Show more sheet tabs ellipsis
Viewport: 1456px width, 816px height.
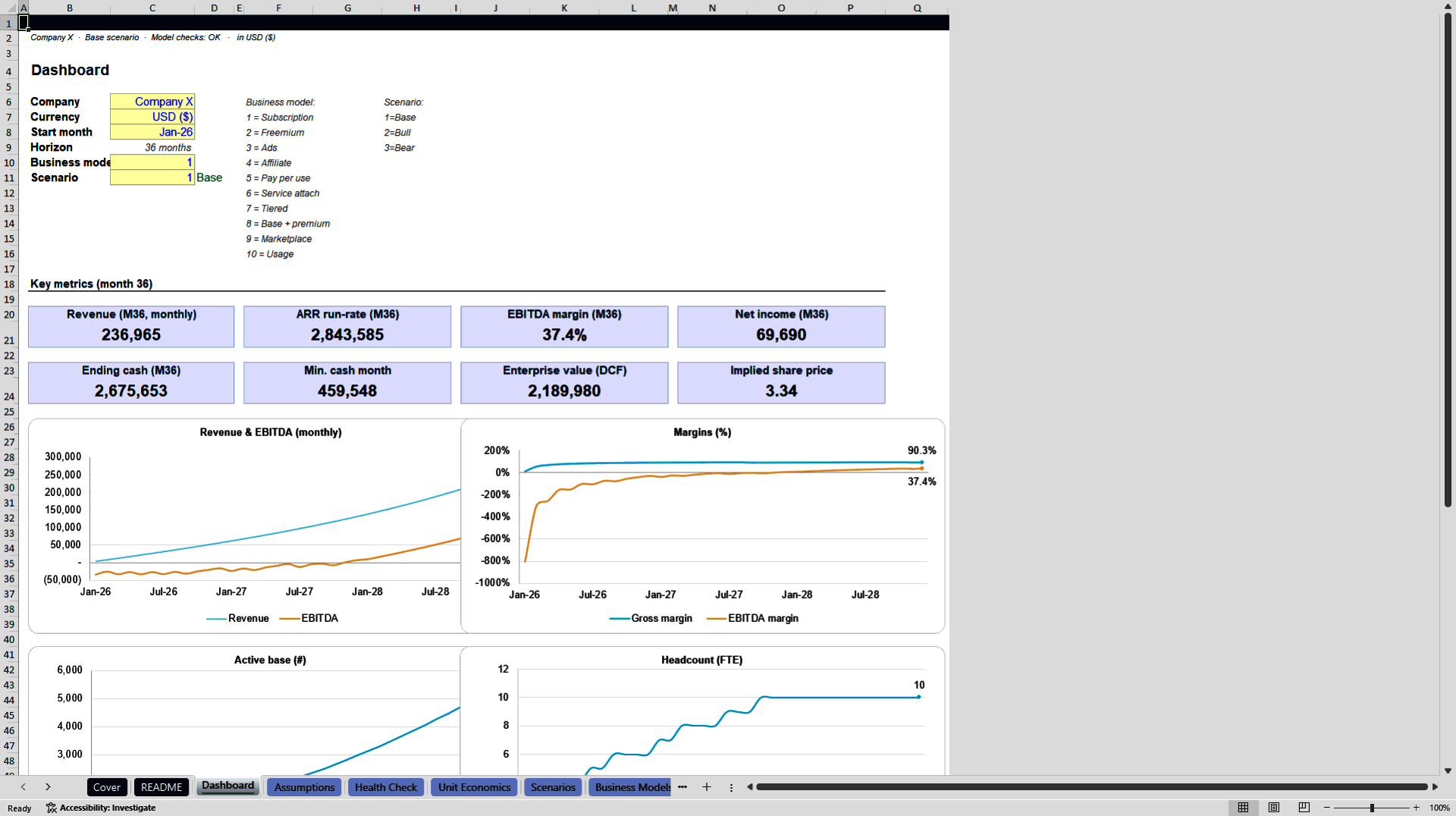682,787
